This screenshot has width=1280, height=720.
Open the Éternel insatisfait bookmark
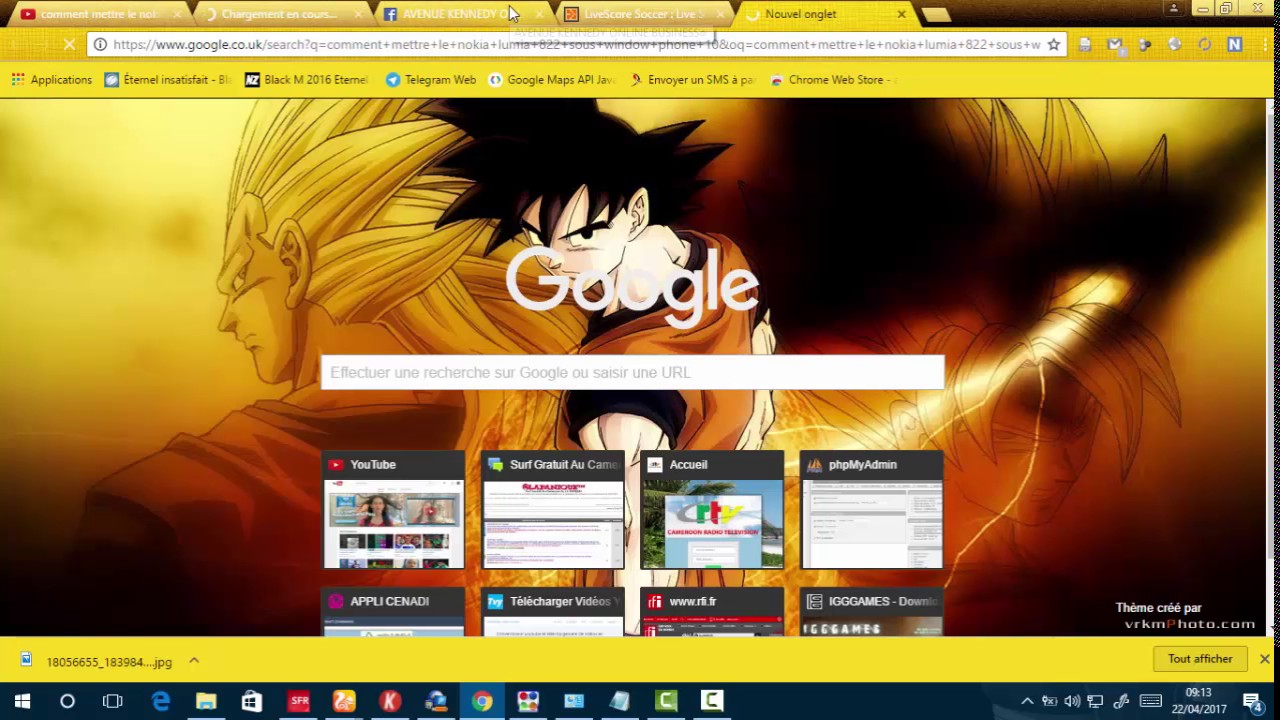point(167,80)
